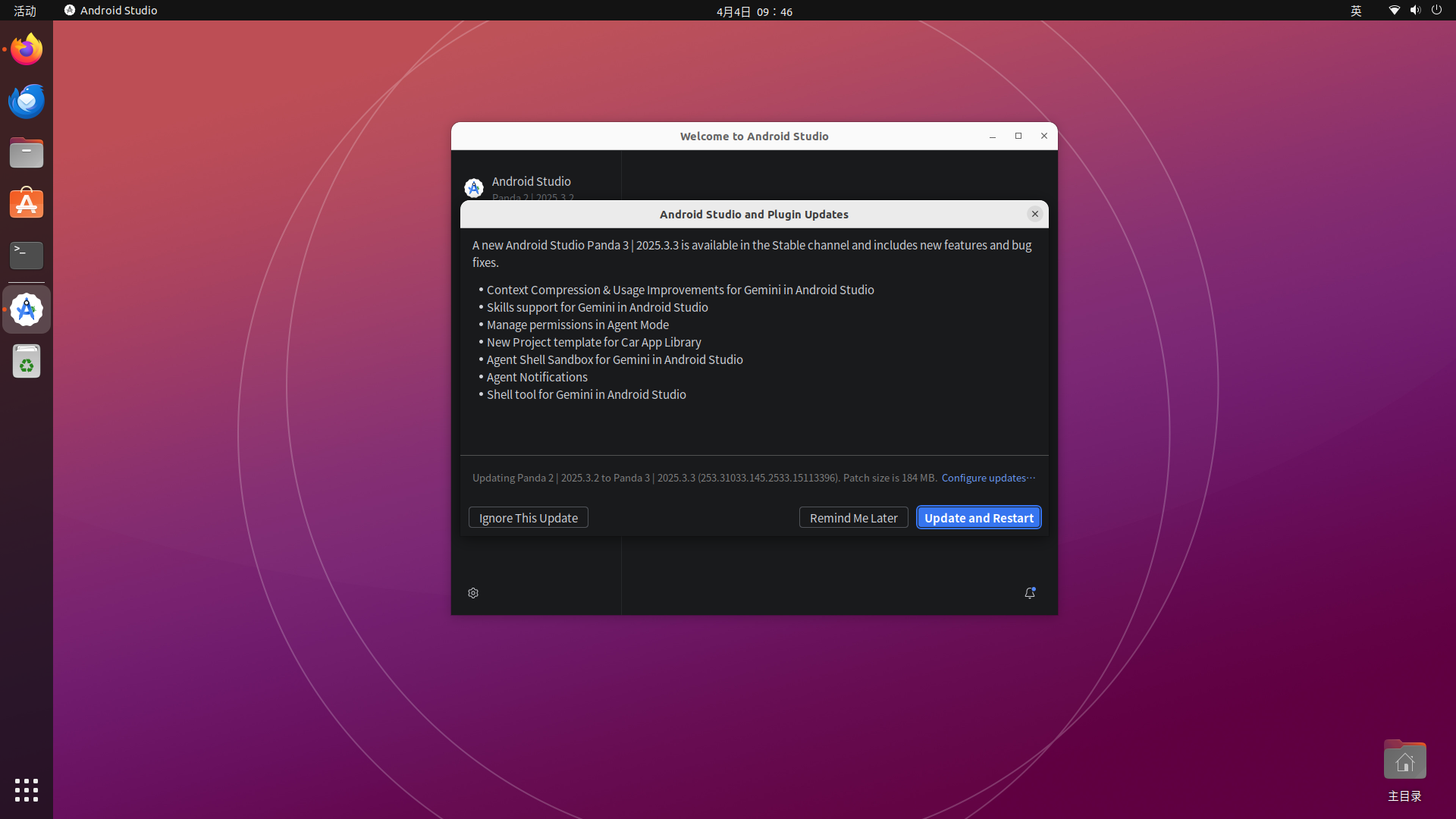Open Firefox from the dock

pos(27,49)
